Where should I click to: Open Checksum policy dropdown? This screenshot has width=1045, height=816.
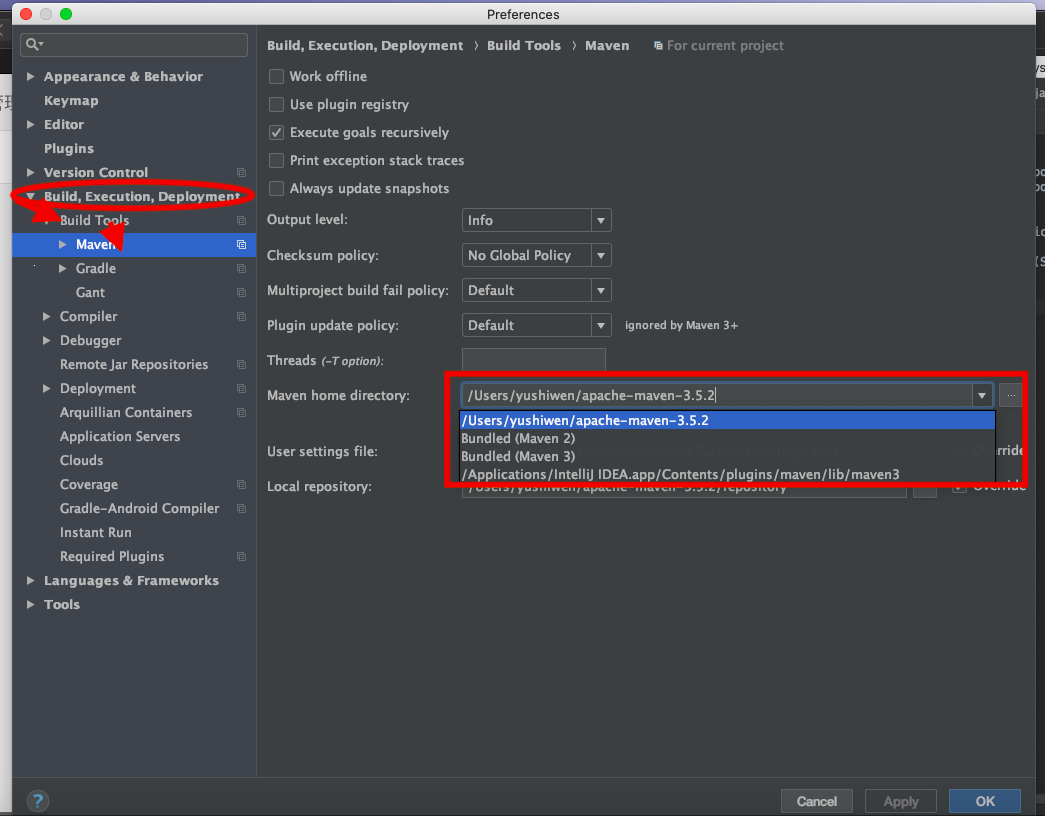536,255
